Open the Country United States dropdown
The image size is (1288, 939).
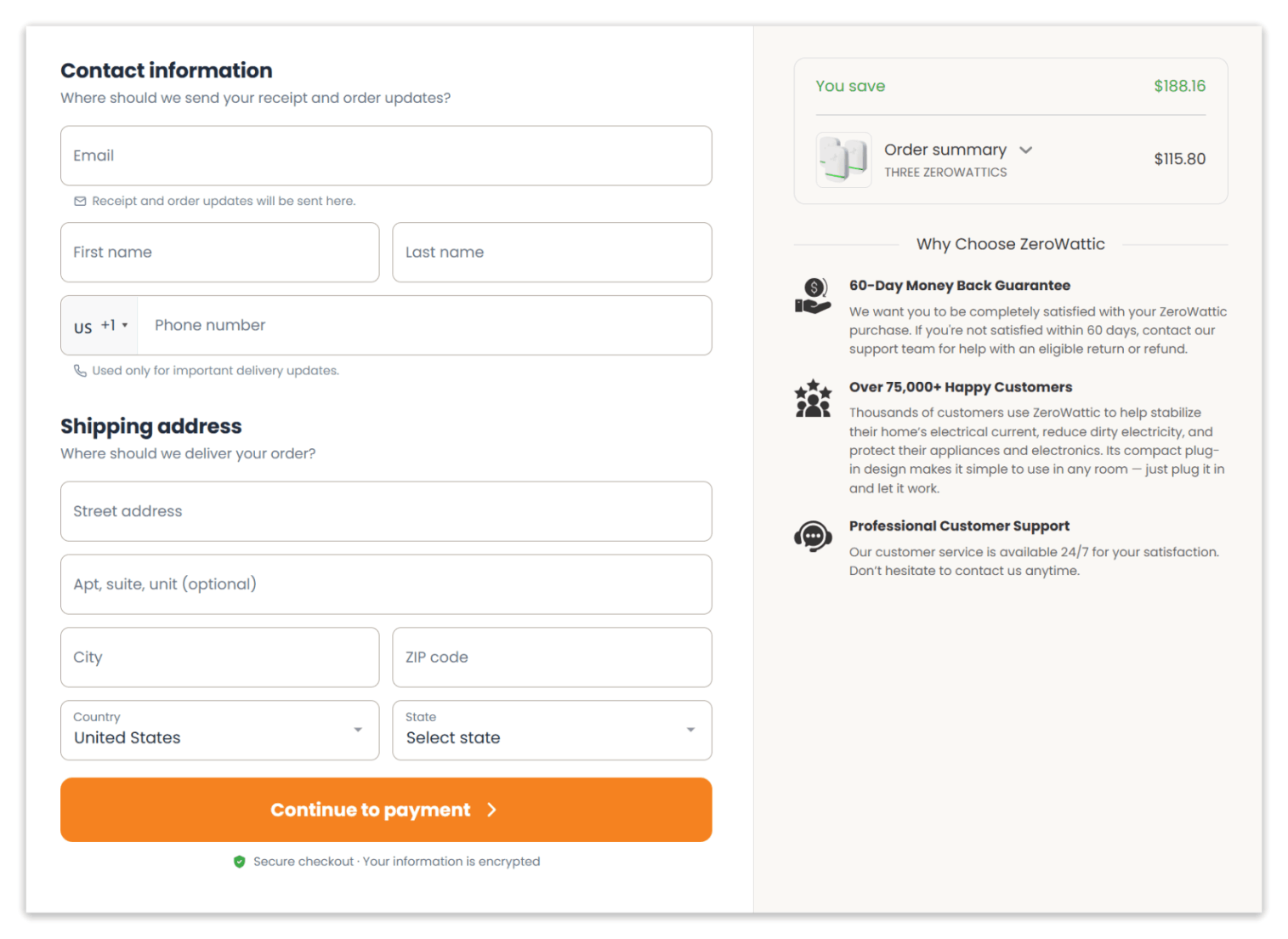click(220, 731)
